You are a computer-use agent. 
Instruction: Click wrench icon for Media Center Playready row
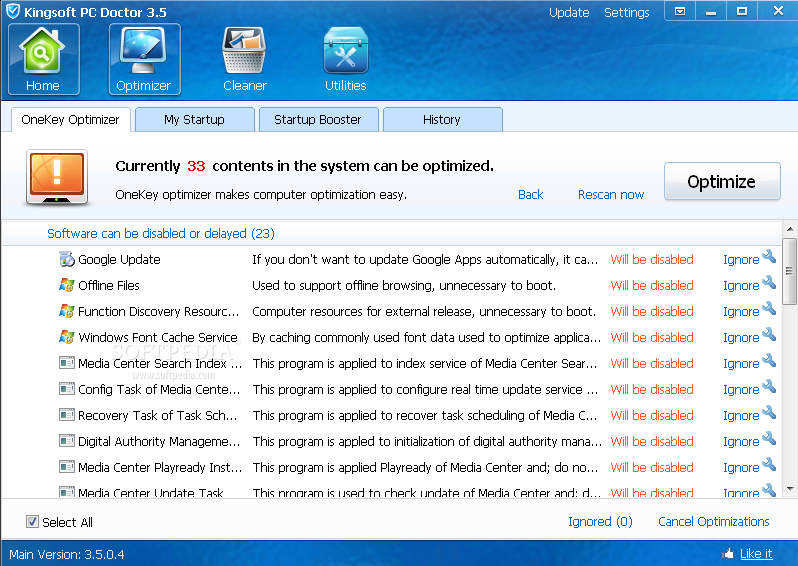pyautogui.click(x=769, y=465)
